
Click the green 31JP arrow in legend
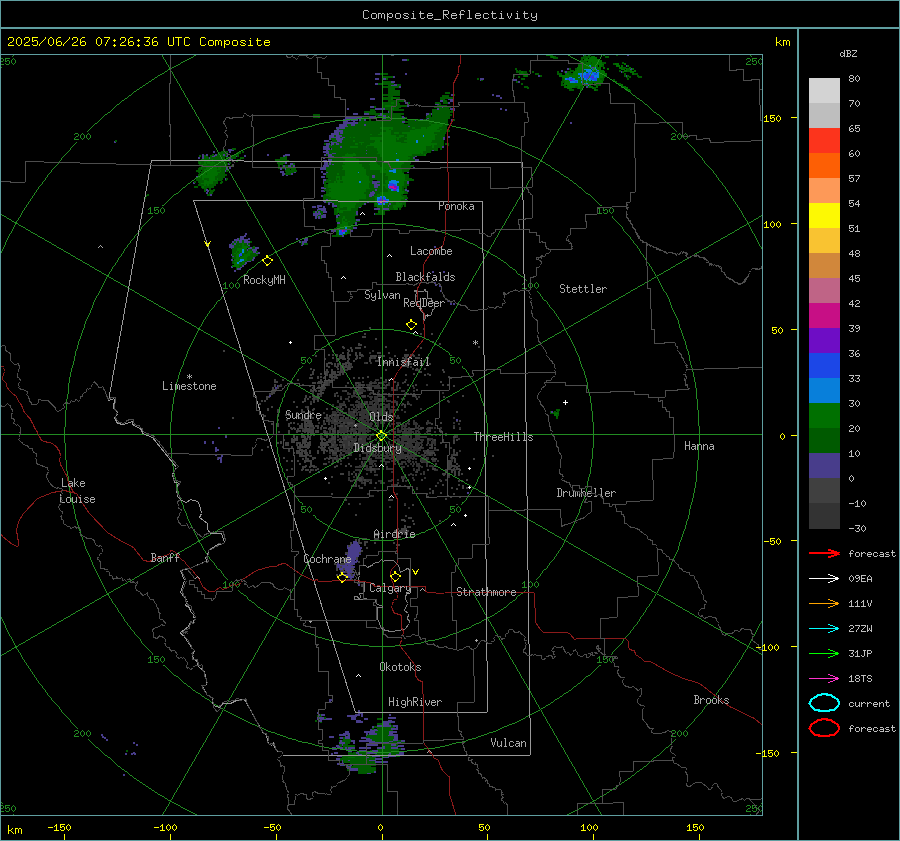click(824, 653)
